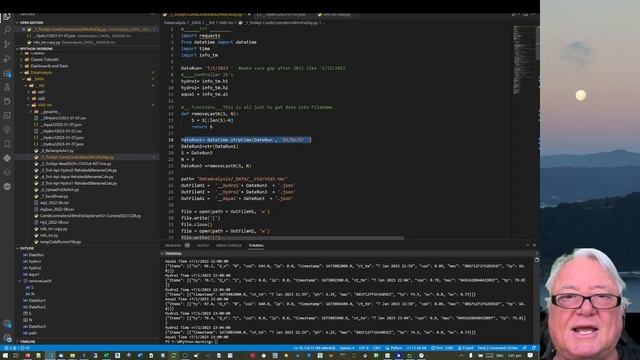Image resolution: width=640 pixels, height=360 pixels.
Task: Click the CRLF line ending in status bar
Action: 377,348
